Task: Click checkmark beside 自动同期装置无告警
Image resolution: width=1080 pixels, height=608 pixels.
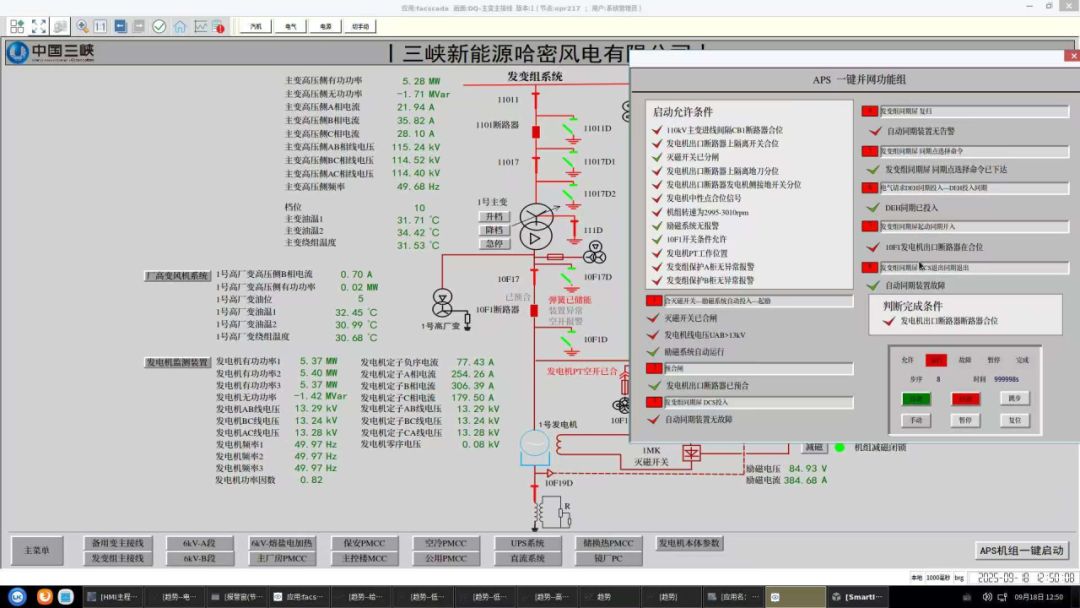Action: click(x=875, y=131)
